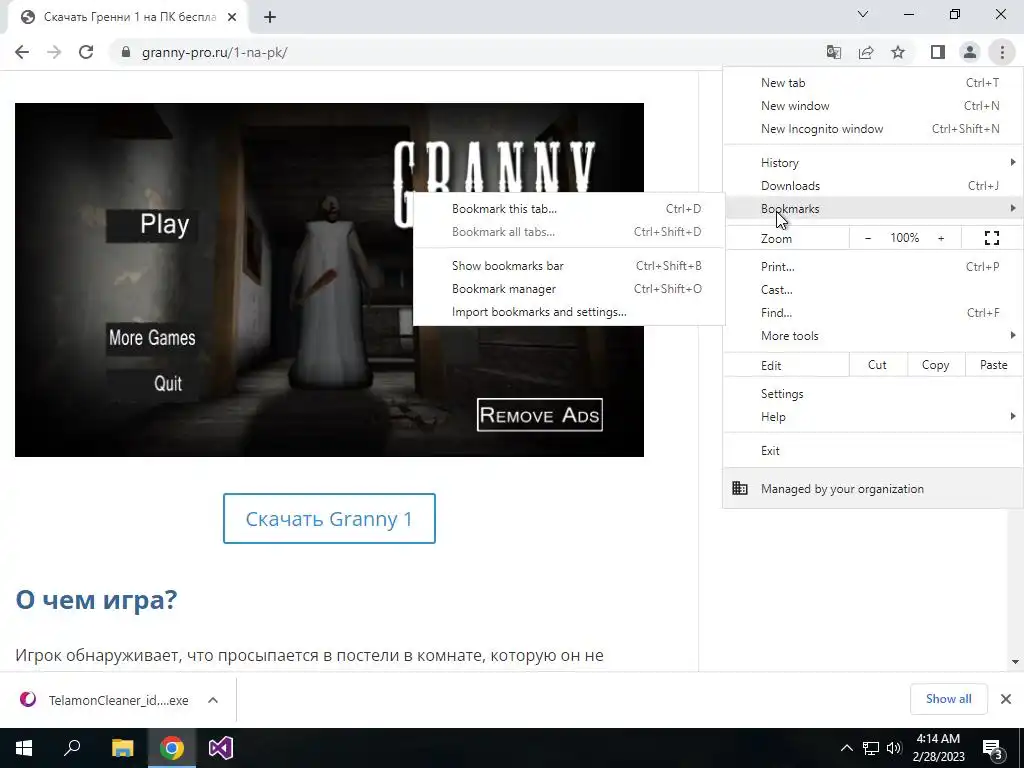Click the browser back arrow
The height and width of the screenshot is (768, 1024).
pos(22,52)
